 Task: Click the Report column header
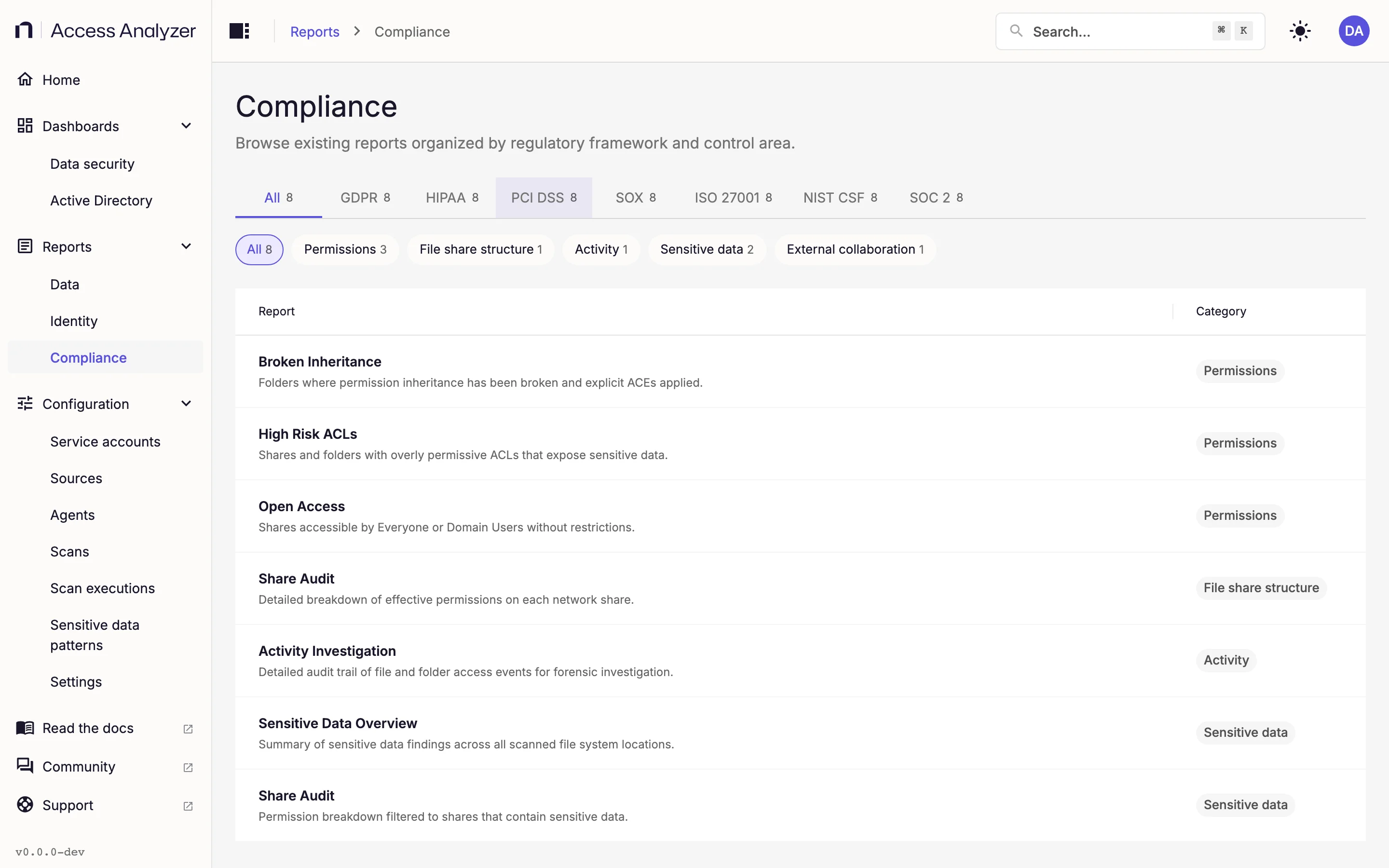point(276,311)
